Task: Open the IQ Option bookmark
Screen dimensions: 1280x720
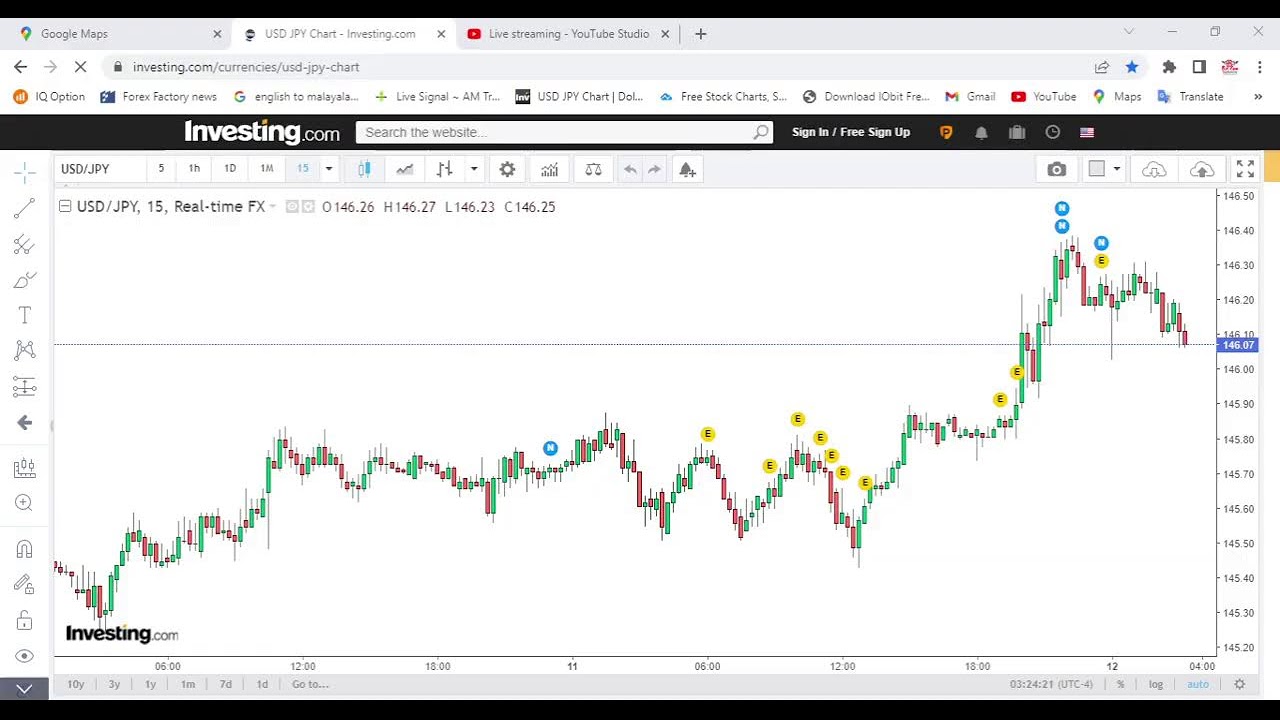Action: 49,97
